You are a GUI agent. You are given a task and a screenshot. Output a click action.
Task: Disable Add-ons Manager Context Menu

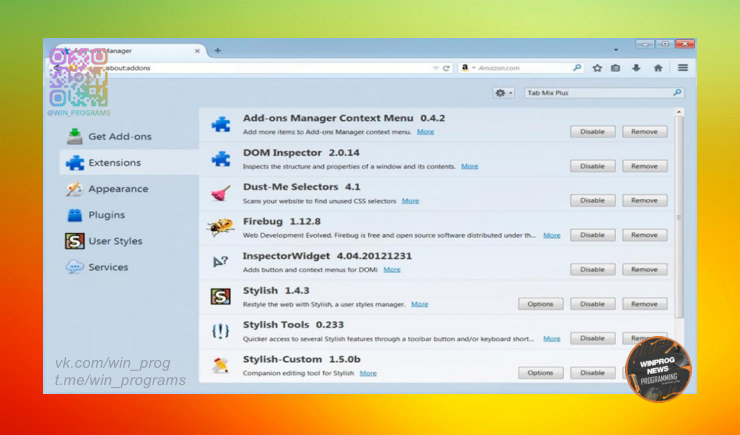pos(592,132)
